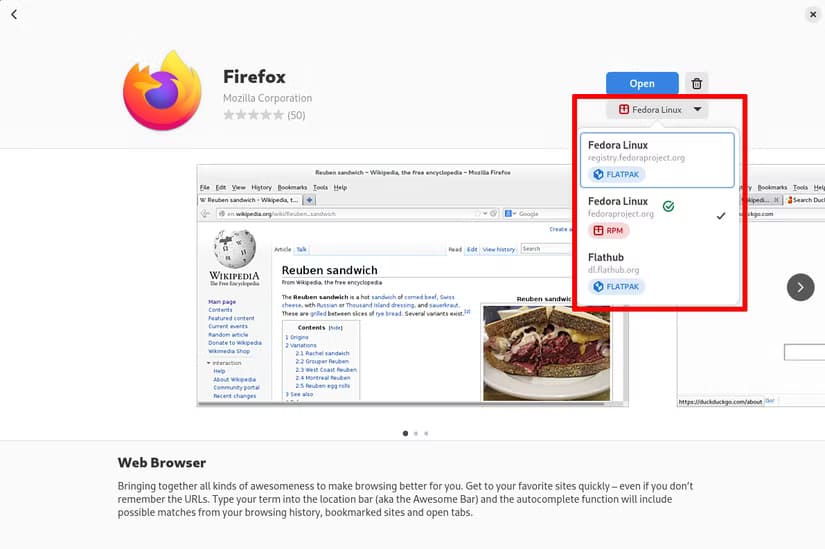Open Firefox with the Open button
The width and height of the screenshot is (825, 549).
(642, 83)
